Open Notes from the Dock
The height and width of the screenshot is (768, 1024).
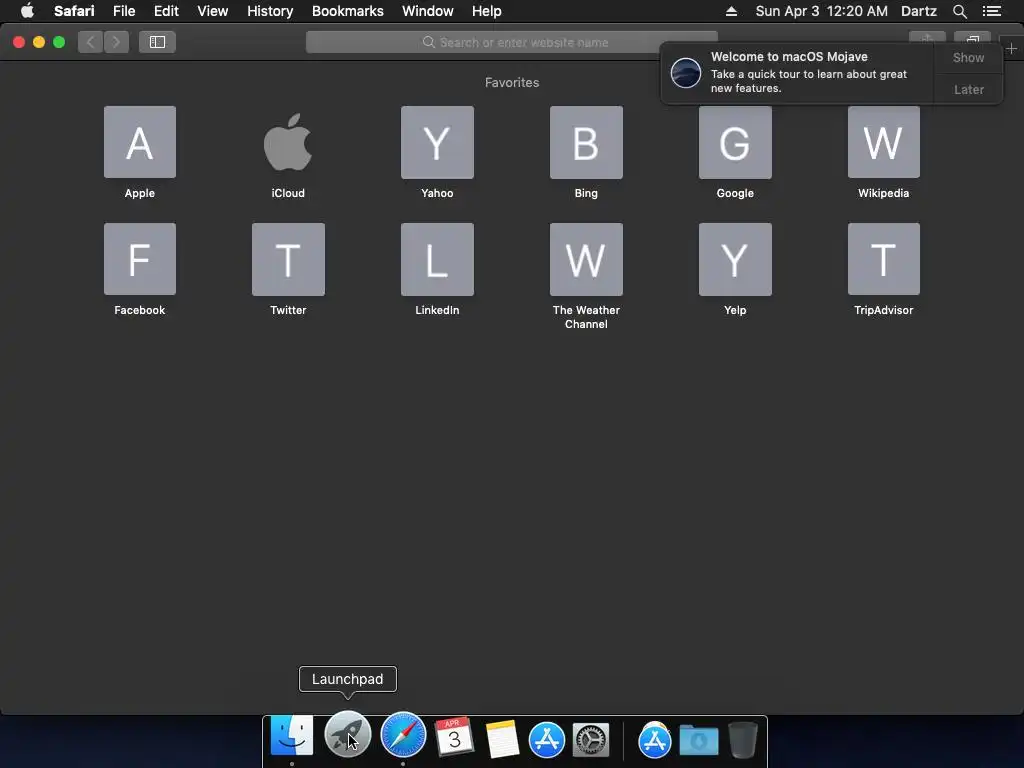tap(502, 739)
